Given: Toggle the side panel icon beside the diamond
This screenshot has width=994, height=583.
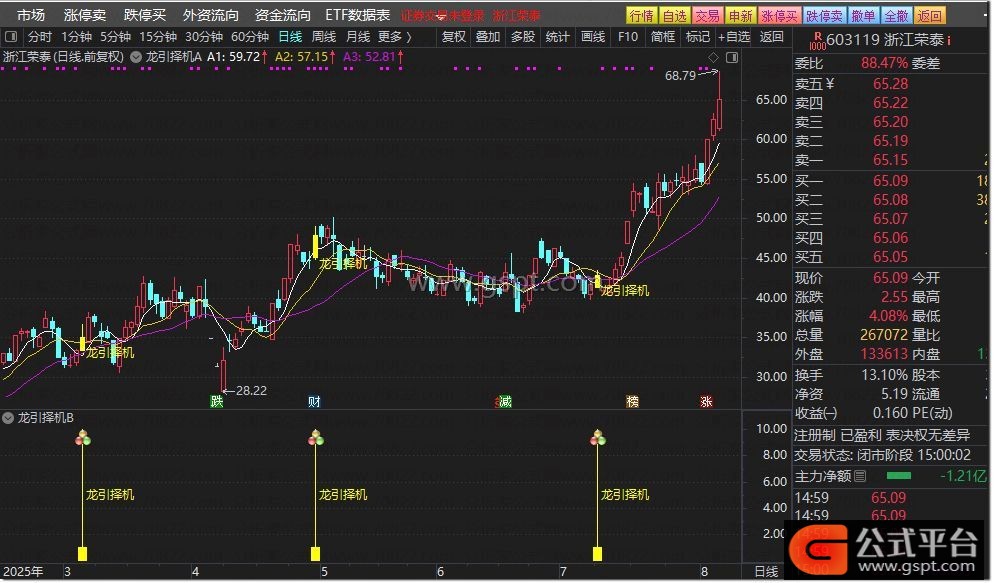Looking at the screenshot, I should [x=732, y=58].
